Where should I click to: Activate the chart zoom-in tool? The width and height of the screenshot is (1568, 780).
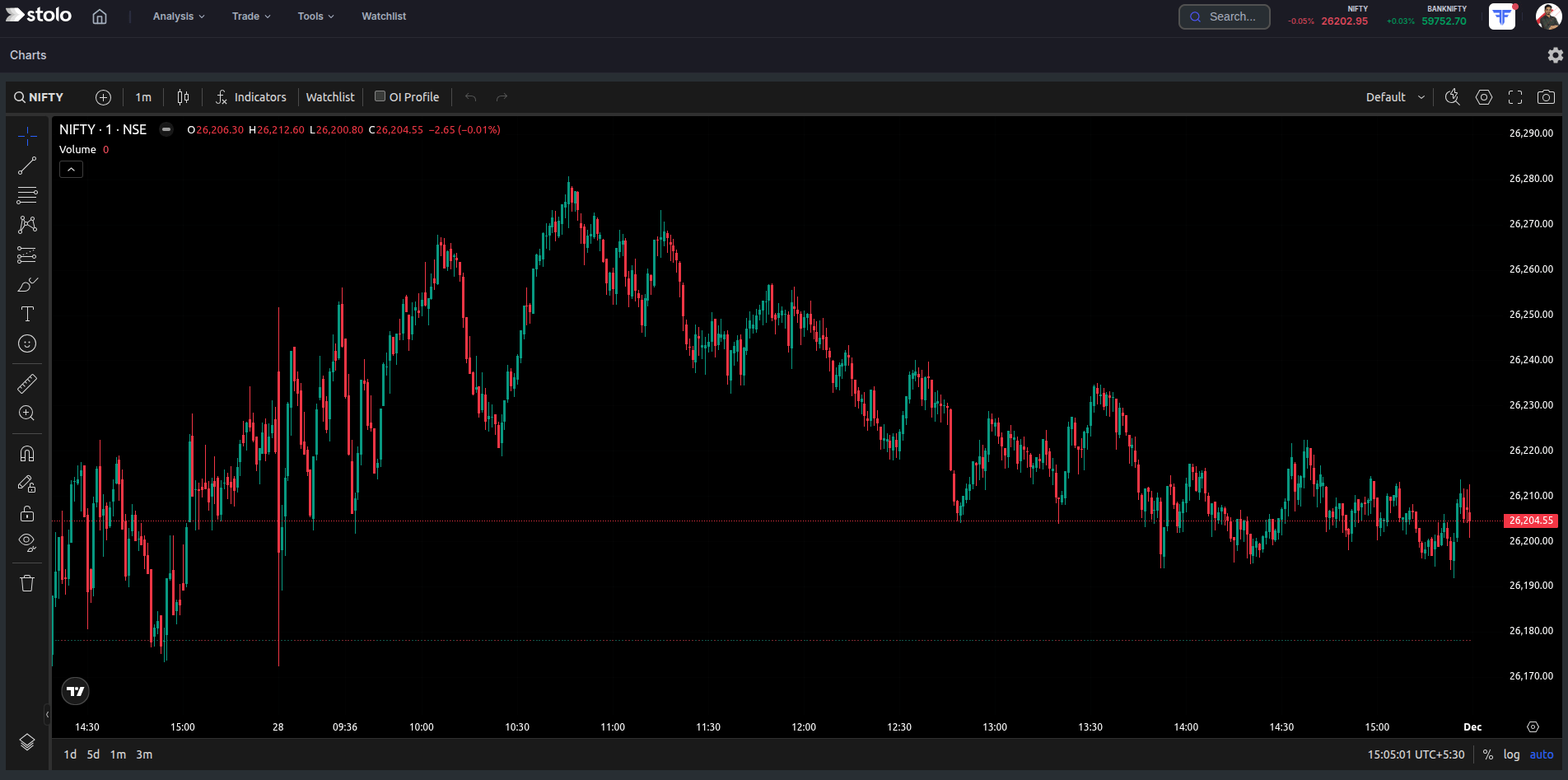27,413
